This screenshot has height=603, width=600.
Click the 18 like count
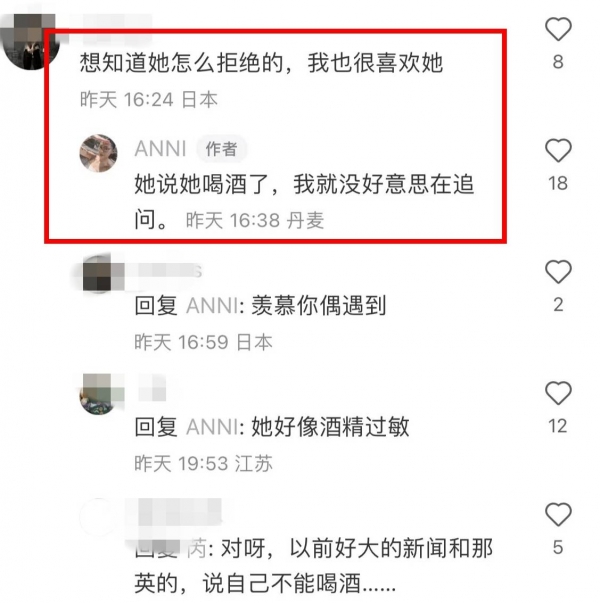click(558, 183)
